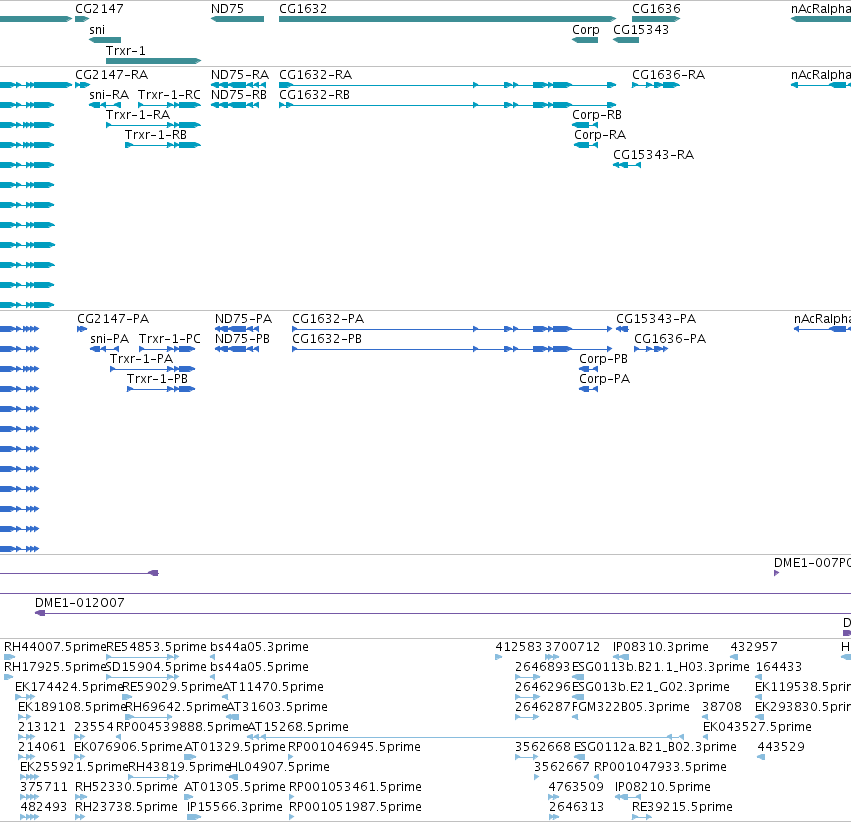Click EST label RP001051987.5prime
Image resolution: width=851 pixels, height=822 pixels.
click(355, 807)
